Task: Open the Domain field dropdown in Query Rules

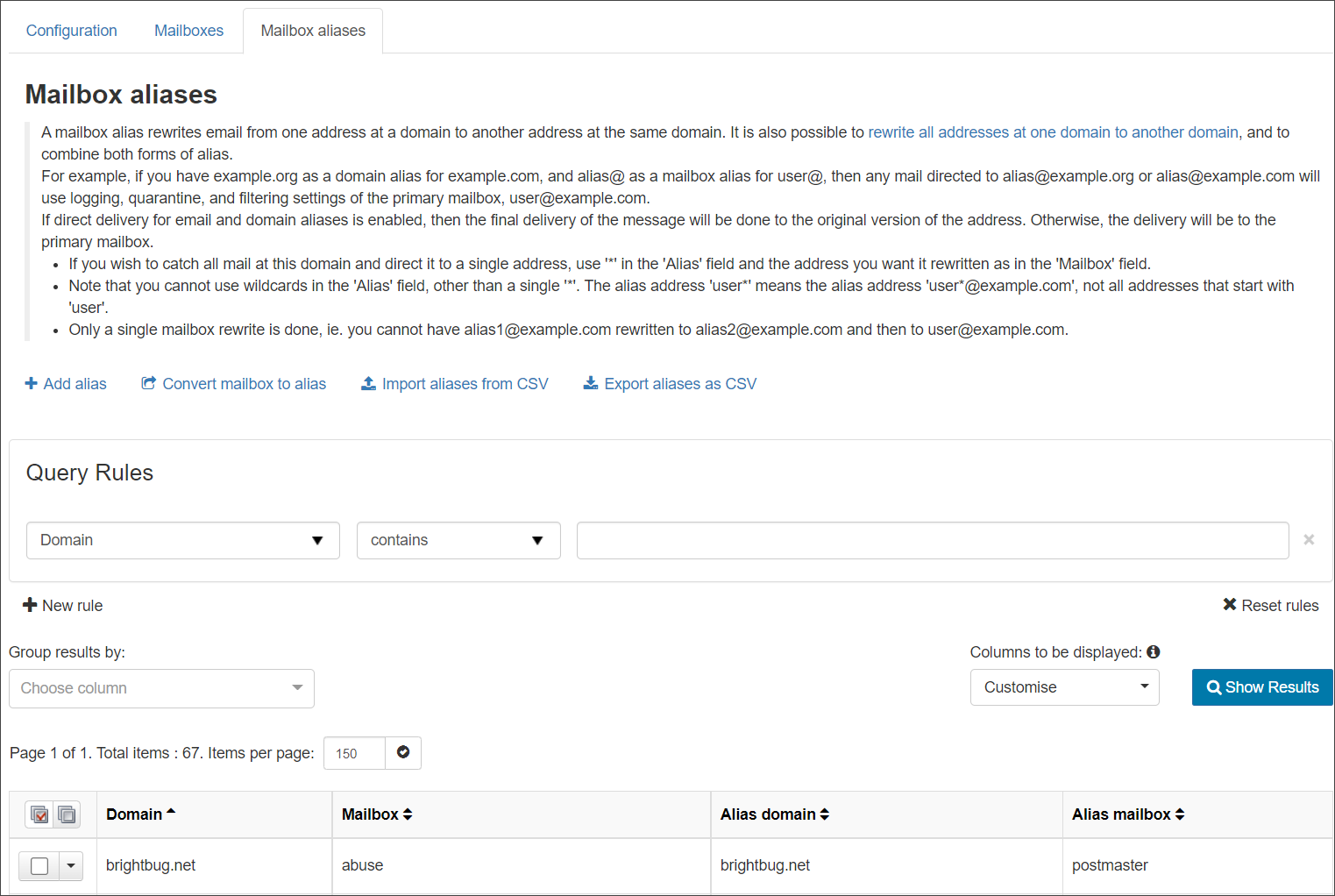Action: click(x=183, y=541)
